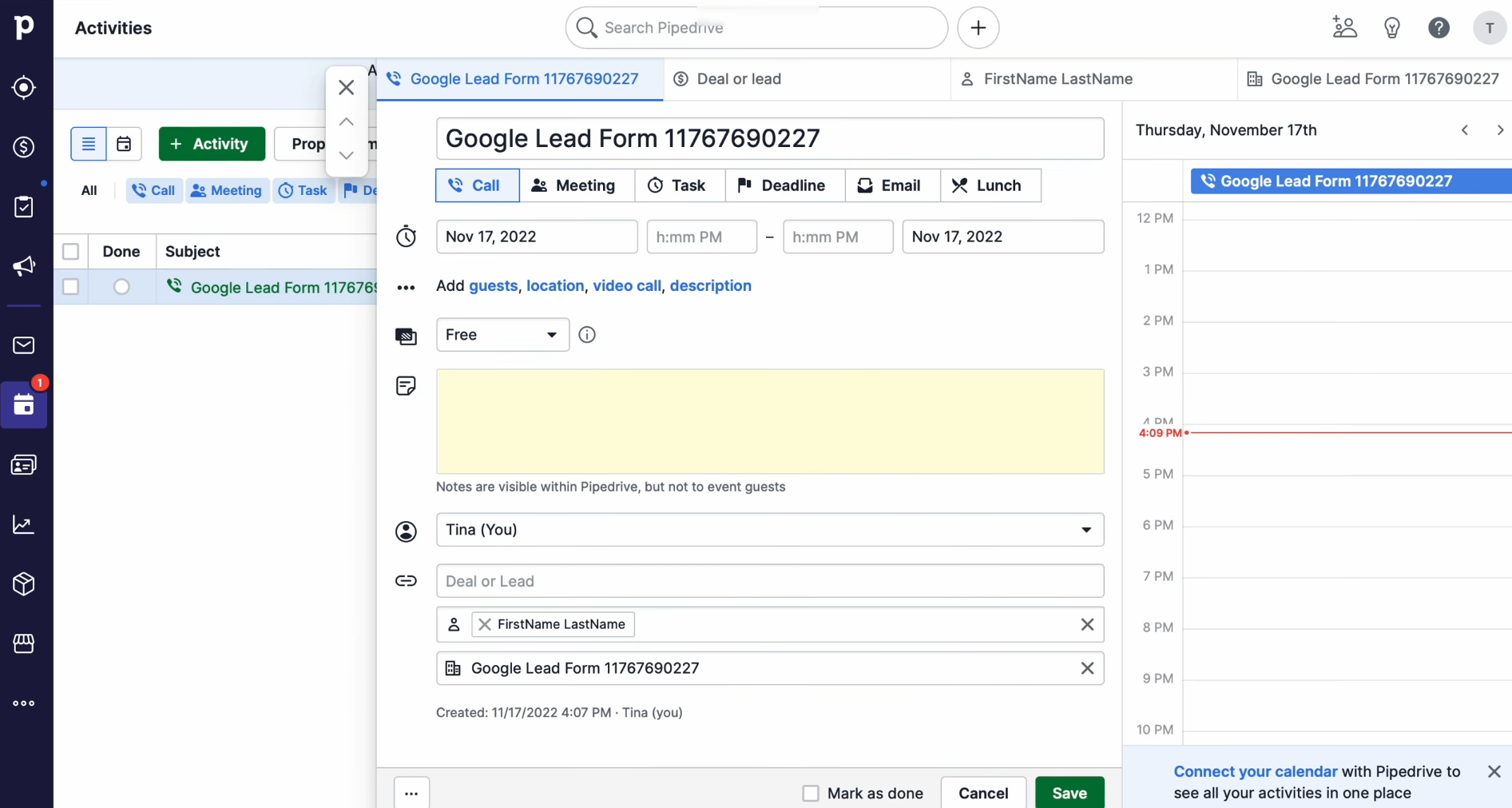The width and height of the screenshot is (1512, 808).
Task: Filter activities by Task
Action: click(x=303, y=190)
